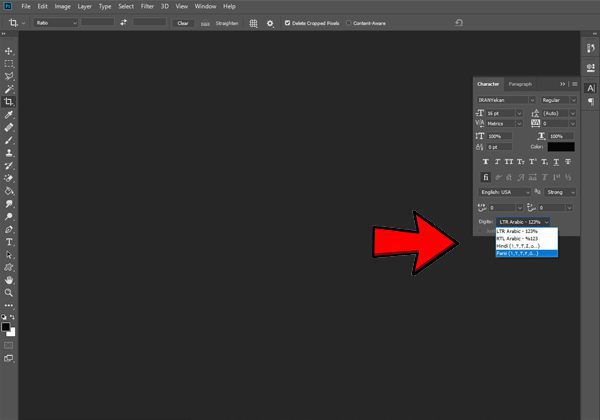Select the Smudge tool
The width and height of the screenshot is (600, 420).
(x=8, y=203)
